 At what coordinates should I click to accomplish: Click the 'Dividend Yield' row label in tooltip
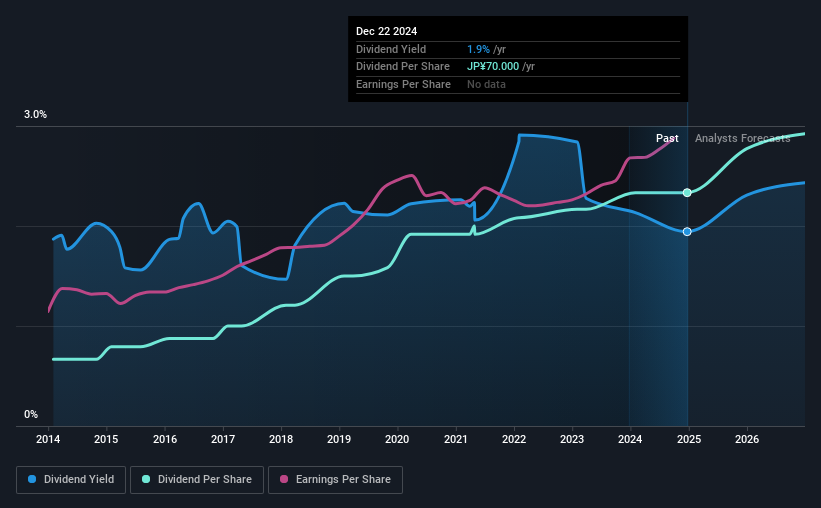click(x=391, y=49)
